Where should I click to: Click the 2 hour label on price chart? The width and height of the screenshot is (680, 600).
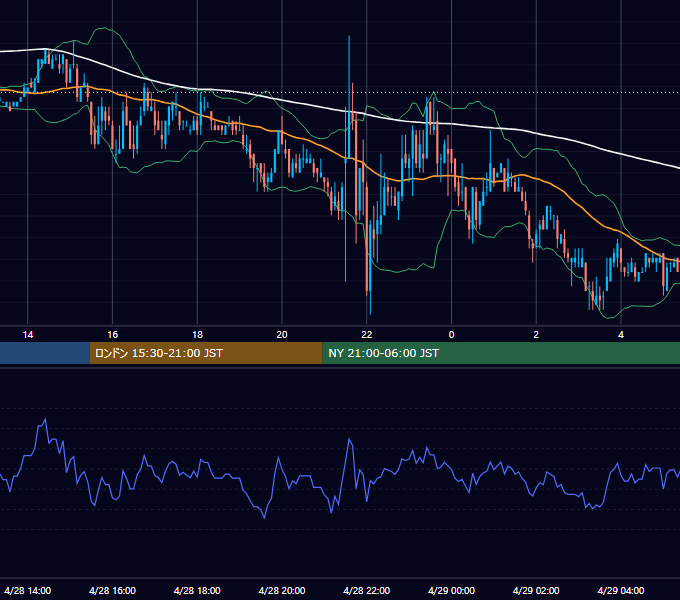tap(536, 335)
